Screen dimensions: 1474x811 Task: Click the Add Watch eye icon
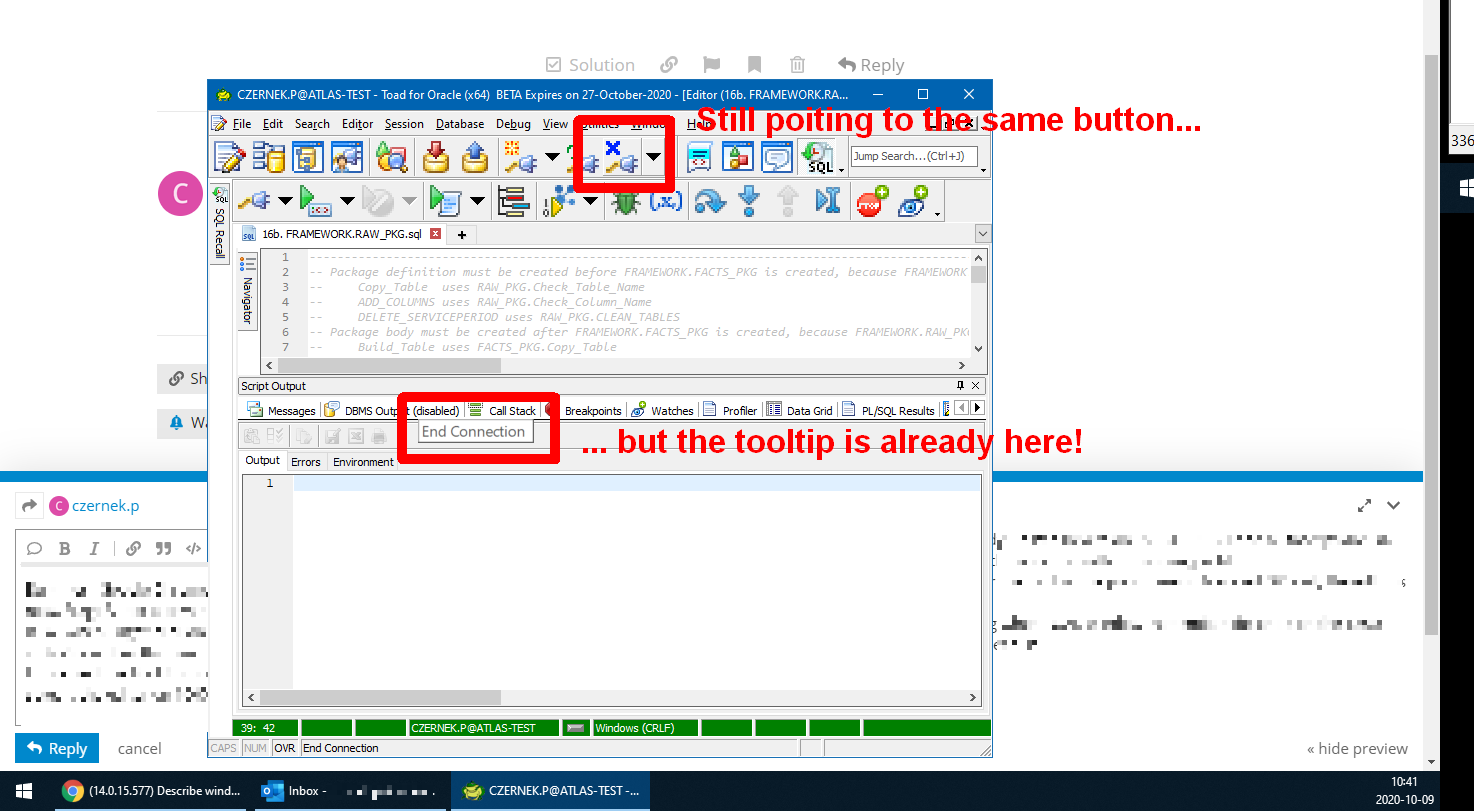(912, 201)
